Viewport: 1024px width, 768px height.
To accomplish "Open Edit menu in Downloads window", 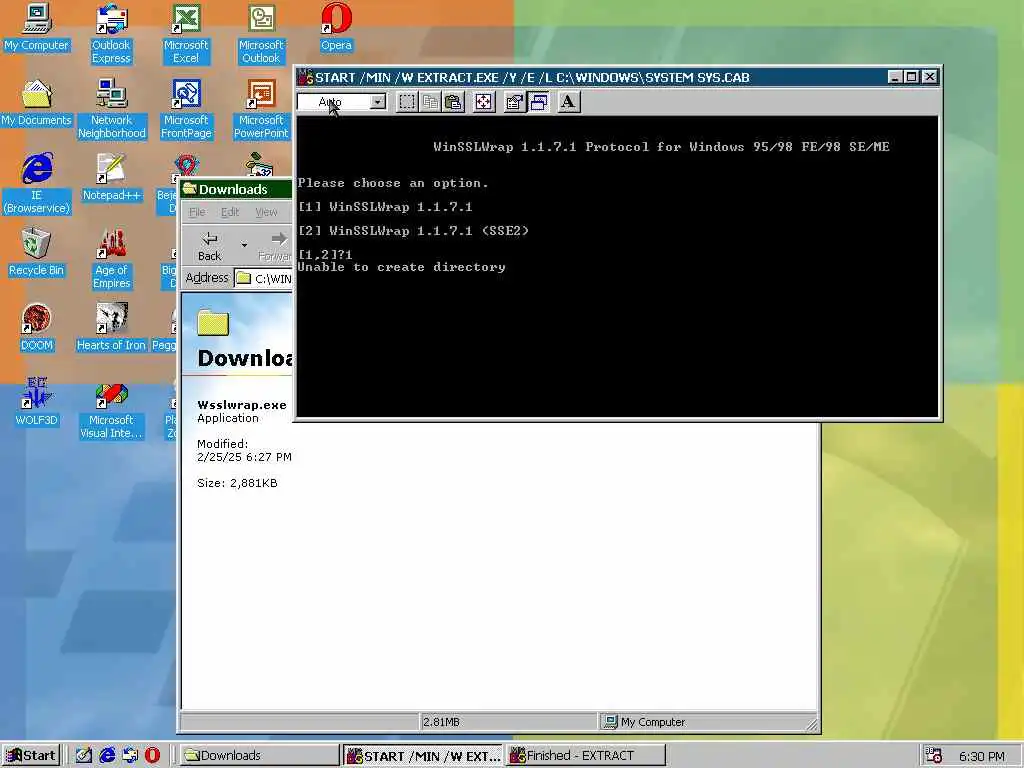I will point(230,212).
